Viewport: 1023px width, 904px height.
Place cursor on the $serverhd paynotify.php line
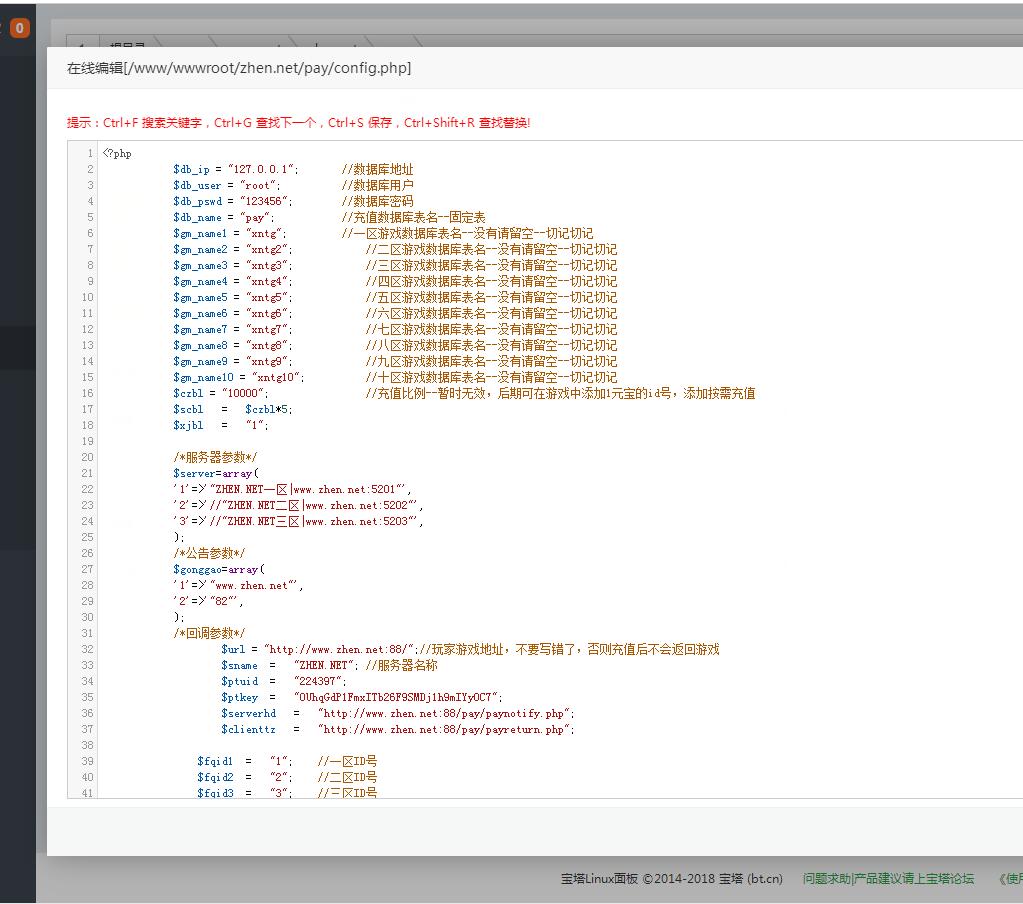click(x=398, y=714)
